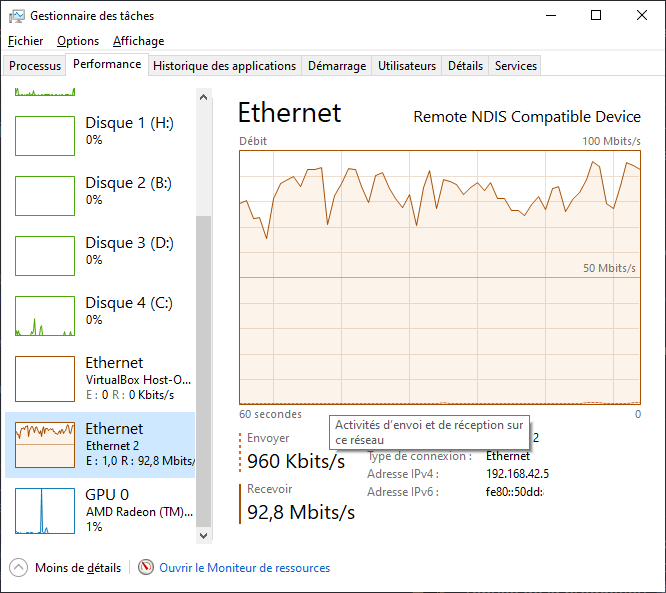Image resolution: width=666 pixels, height=593 pixels.
Task: Open the Services tab
Action: point(516,66)
